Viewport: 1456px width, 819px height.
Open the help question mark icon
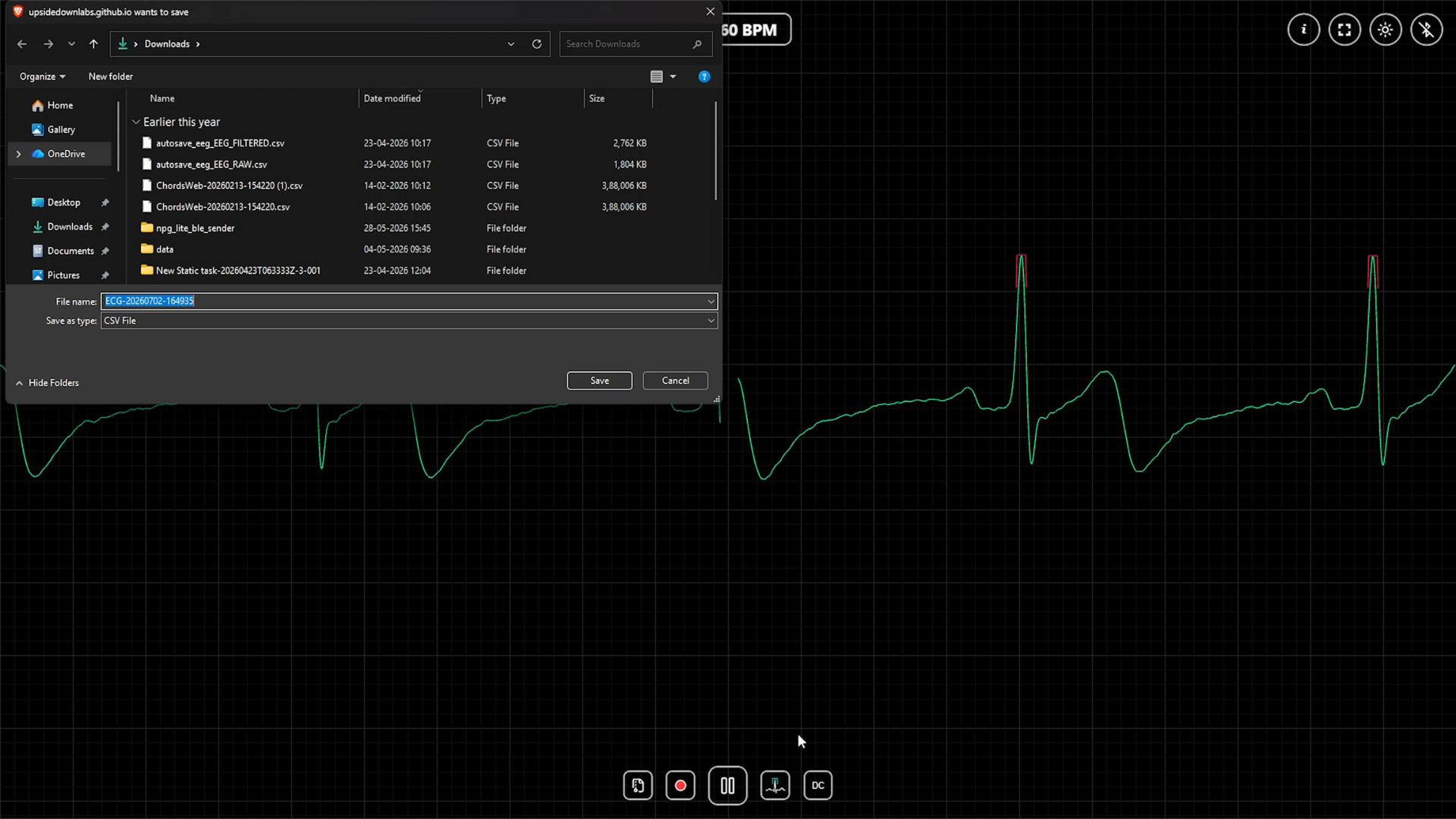pos(704,77)
